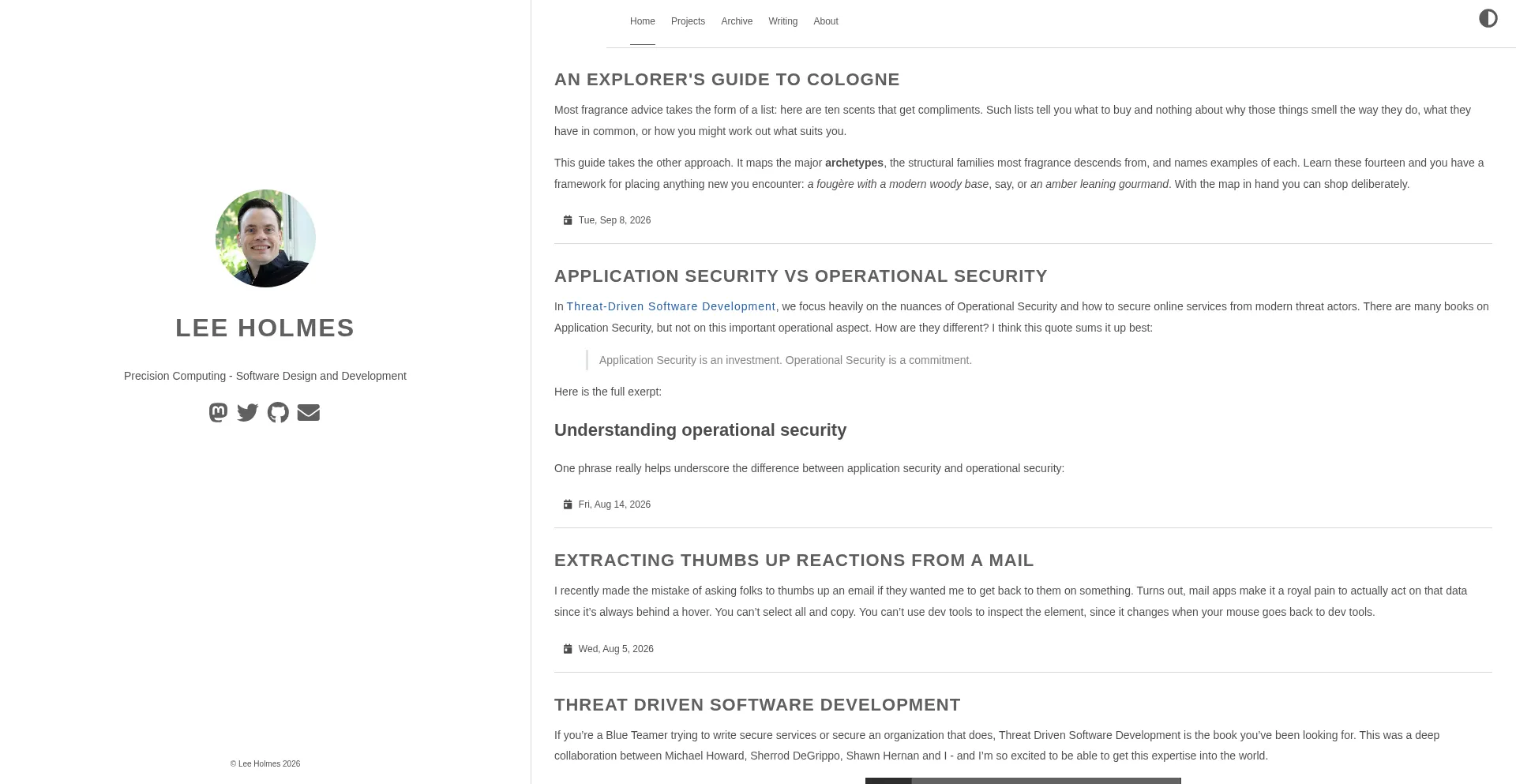Open the post An Explorer's Guide to Cologne
Screen dimensions: 1516x784
point(727,80)
